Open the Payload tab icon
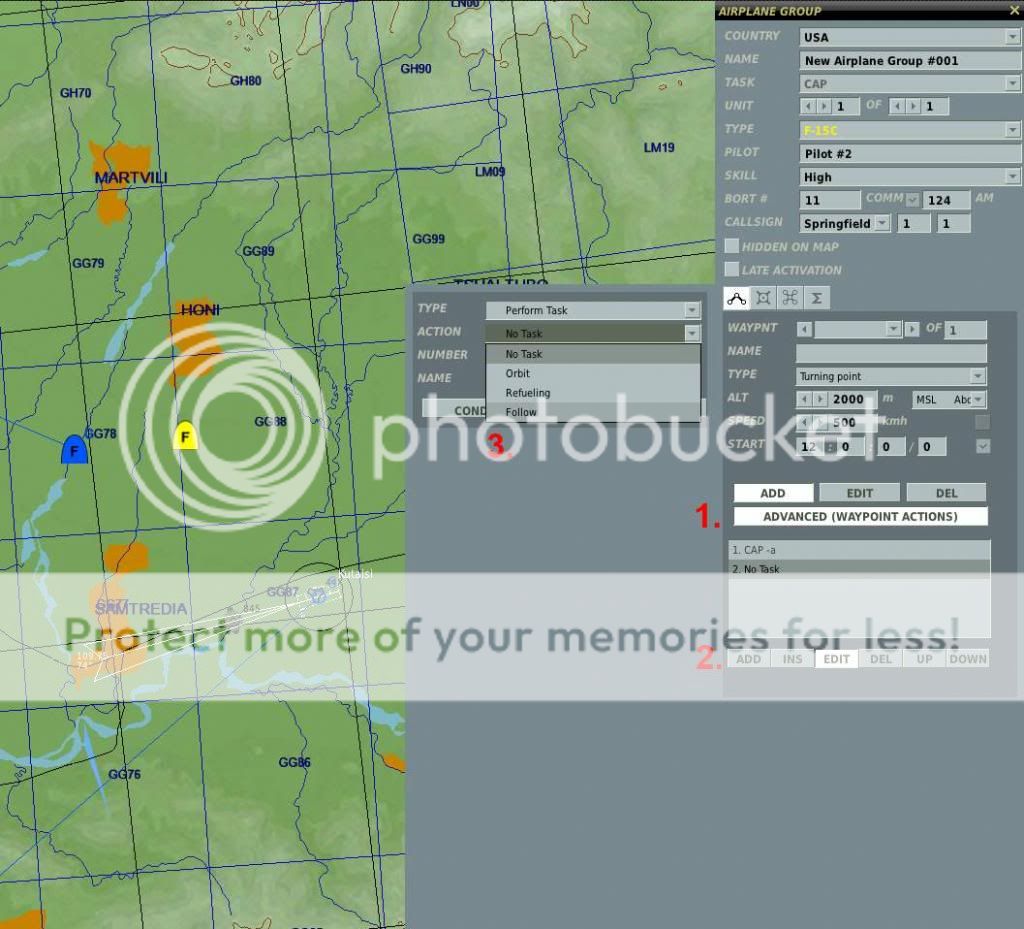 (x=763, y=298)
